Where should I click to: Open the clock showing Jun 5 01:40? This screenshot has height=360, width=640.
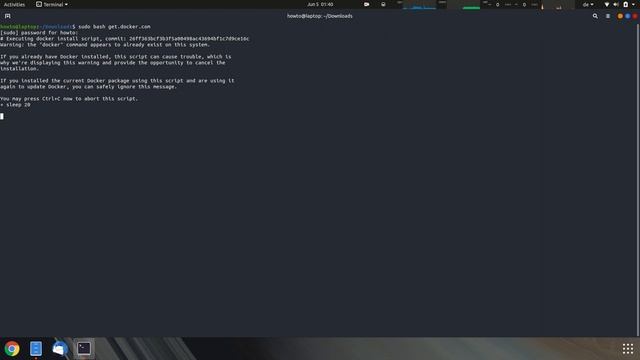pyautogui.click(x=320, y=4)
